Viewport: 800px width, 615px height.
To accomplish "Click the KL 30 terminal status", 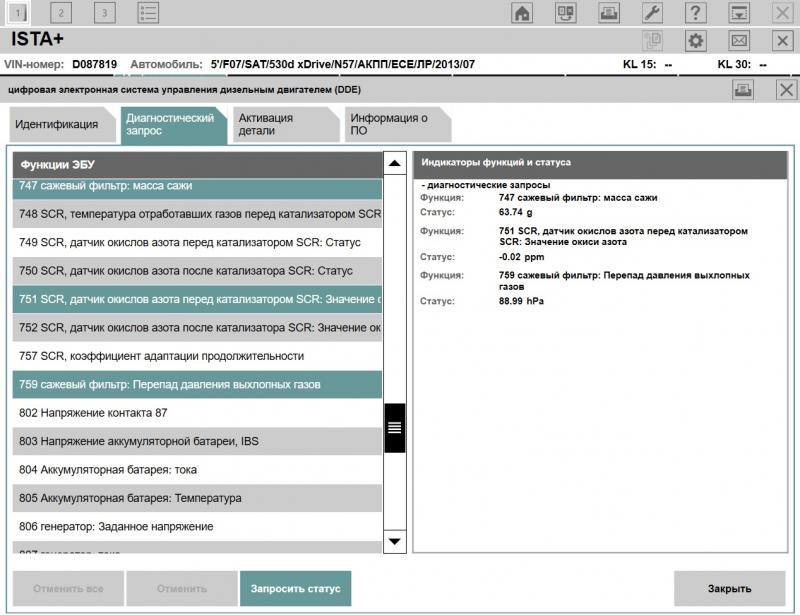I will [x=742, y=65].
